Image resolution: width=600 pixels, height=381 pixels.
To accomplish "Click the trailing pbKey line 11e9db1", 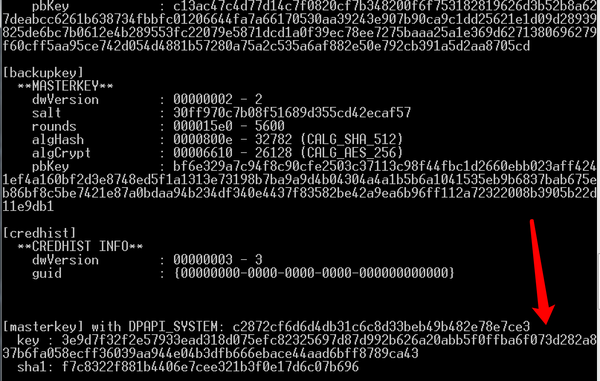I will coord(28,207).
